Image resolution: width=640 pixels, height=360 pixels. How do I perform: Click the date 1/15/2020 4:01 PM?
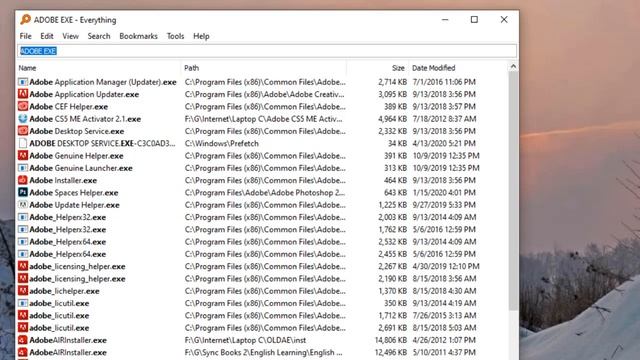click(x=444, y=192)
